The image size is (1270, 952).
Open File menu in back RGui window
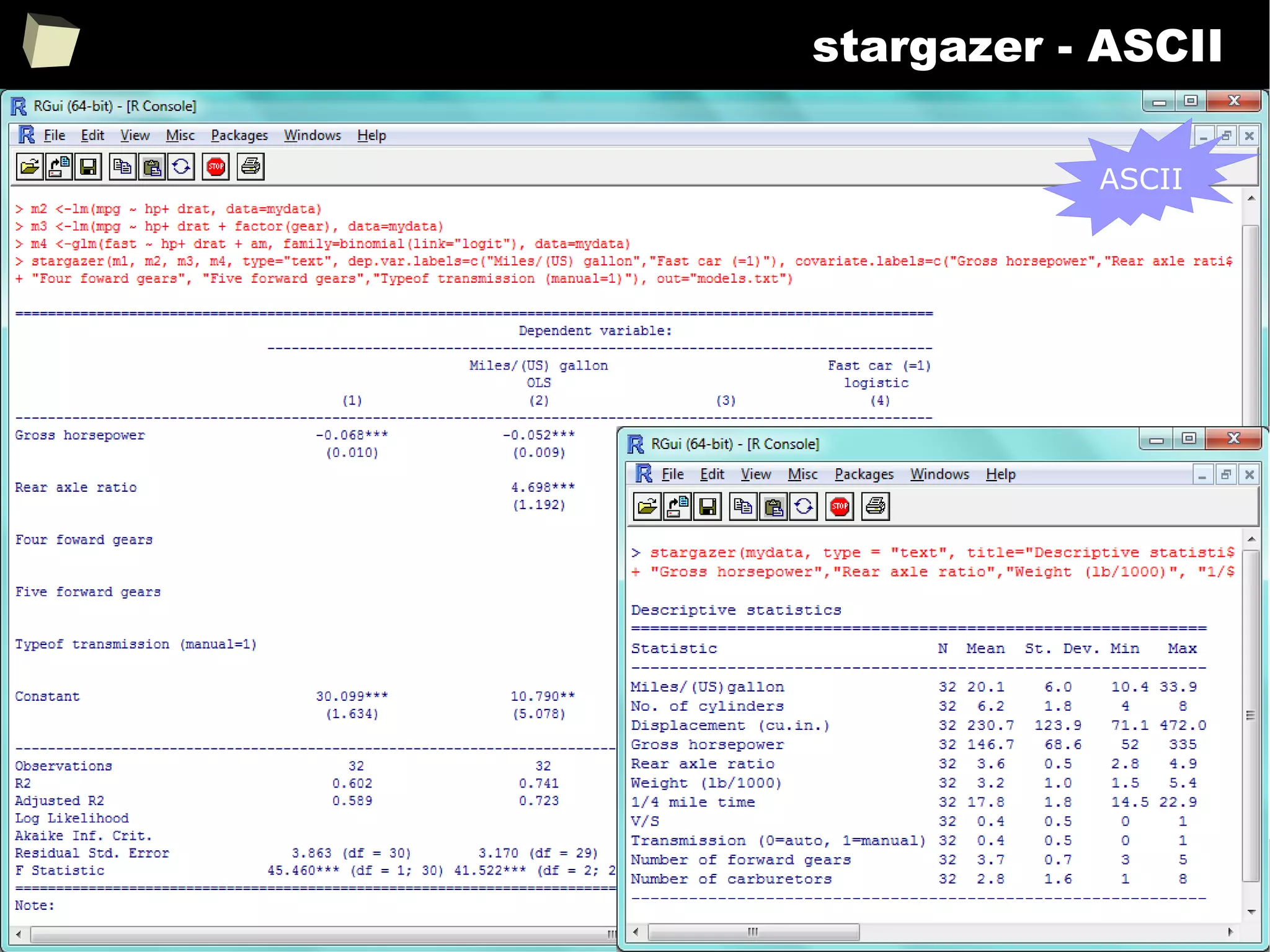coord(55,135)
